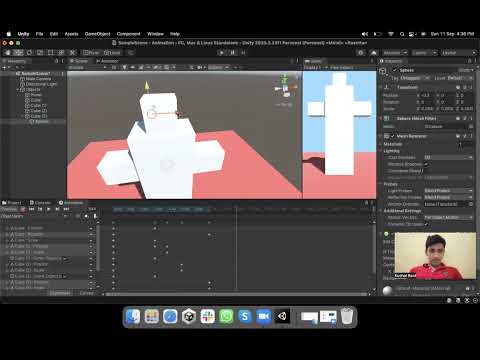Select the Rect tool in Unity toolbar
The image size is (480, 360).
click(51, 53)
